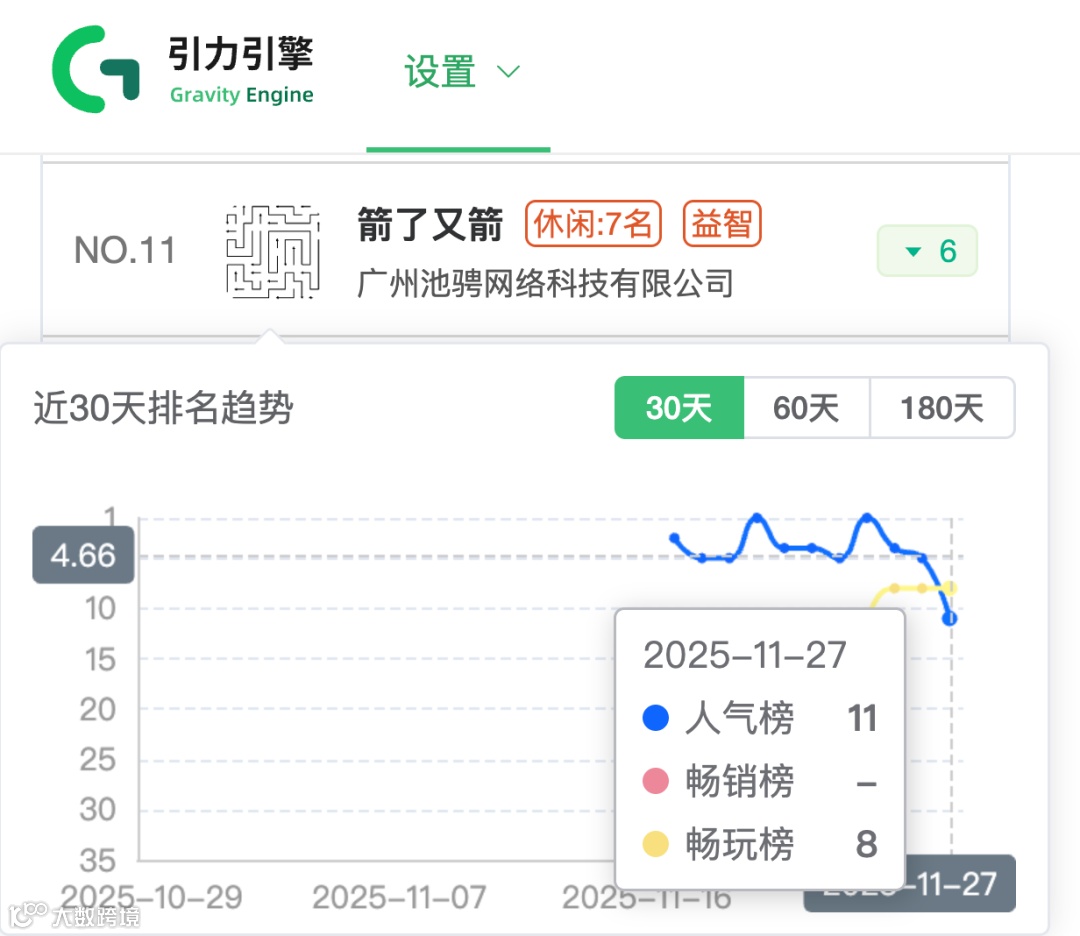Click the blue 人气榜 legend dot
Viewport: 1080px width, 936px height.
coord(655,718)
